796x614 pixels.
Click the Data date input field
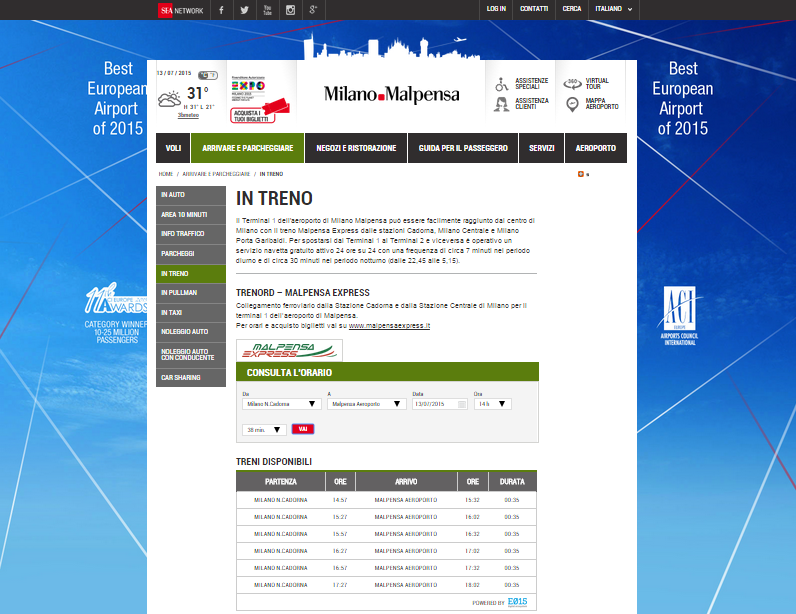click(x=435, y=404)
